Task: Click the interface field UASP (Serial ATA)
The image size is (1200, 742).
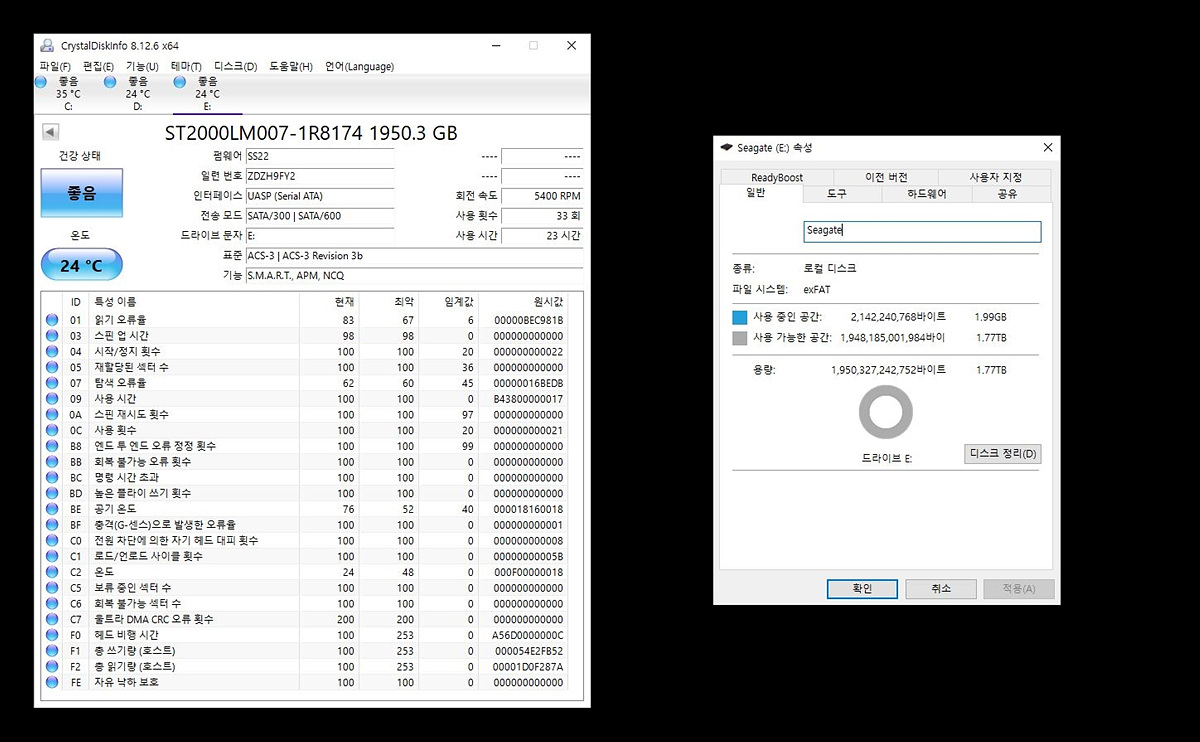Action: pos(319,196)
